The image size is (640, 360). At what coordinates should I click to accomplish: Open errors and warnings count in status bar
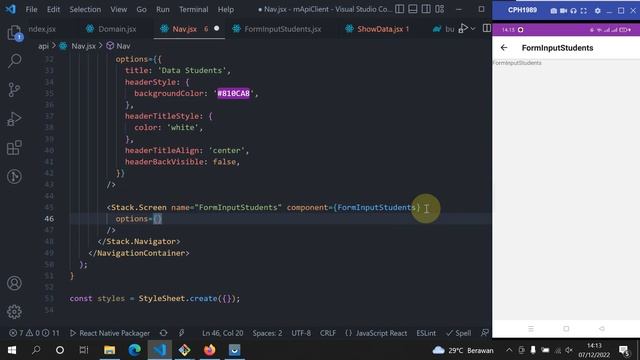point(34,333)
